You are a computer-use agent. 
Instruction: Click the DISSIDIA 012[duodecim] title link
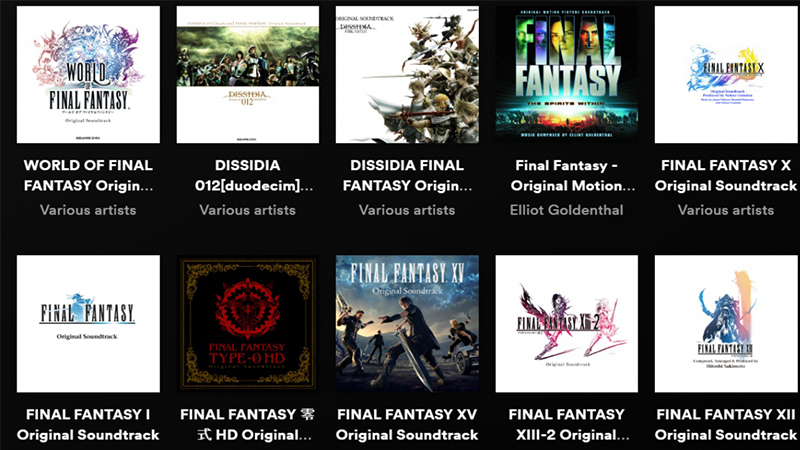[x=248, y=176]
